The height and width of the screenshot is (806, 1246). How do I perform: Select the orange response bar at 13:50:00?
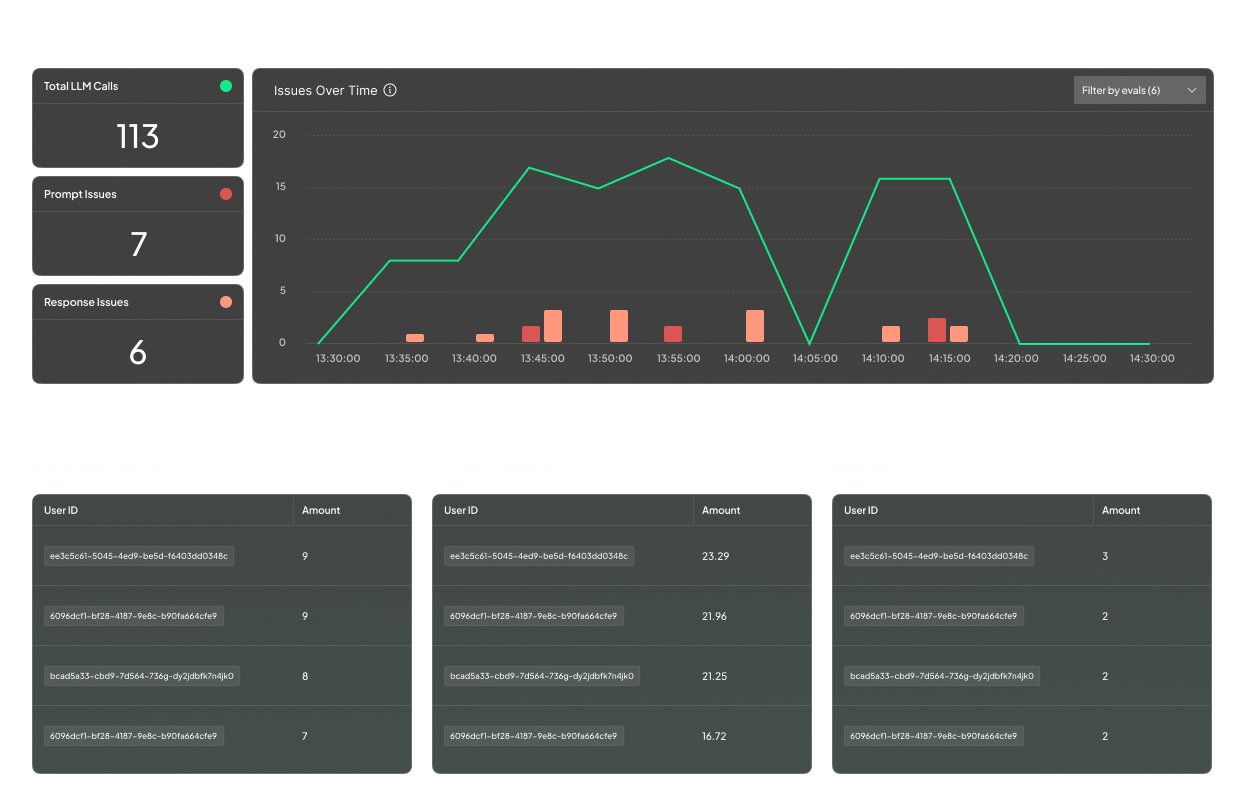[619, 326]
